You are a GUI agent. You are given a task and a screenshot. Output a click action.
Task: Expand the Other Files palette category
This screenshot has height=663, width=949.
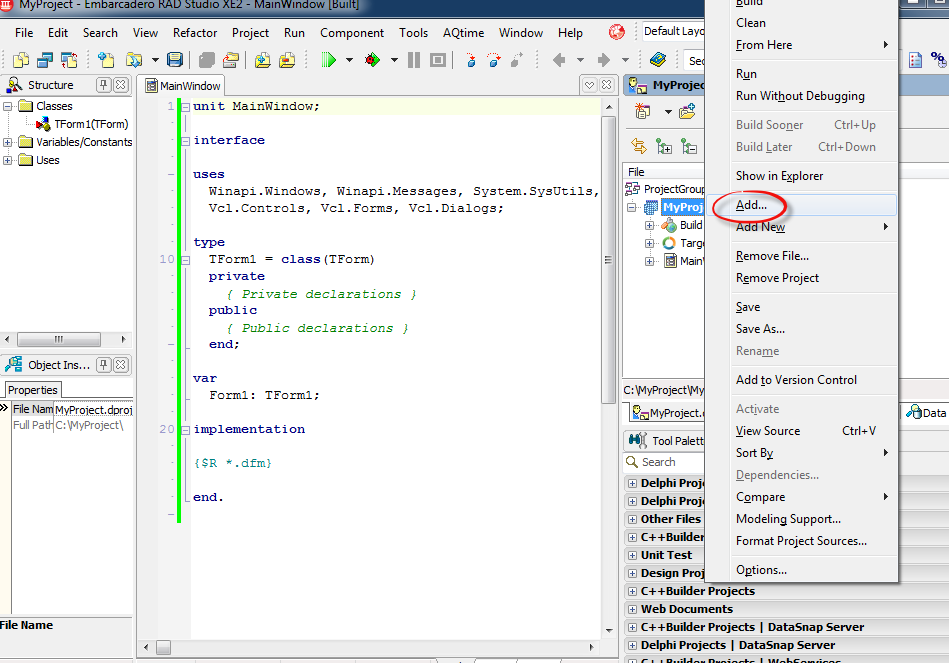tap(632, 520)
